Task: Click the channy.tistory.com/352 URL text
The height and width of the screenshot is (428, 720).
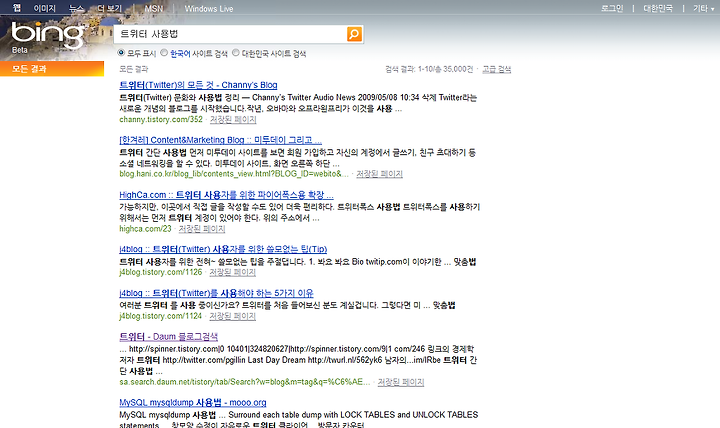Action: point(161,119)
